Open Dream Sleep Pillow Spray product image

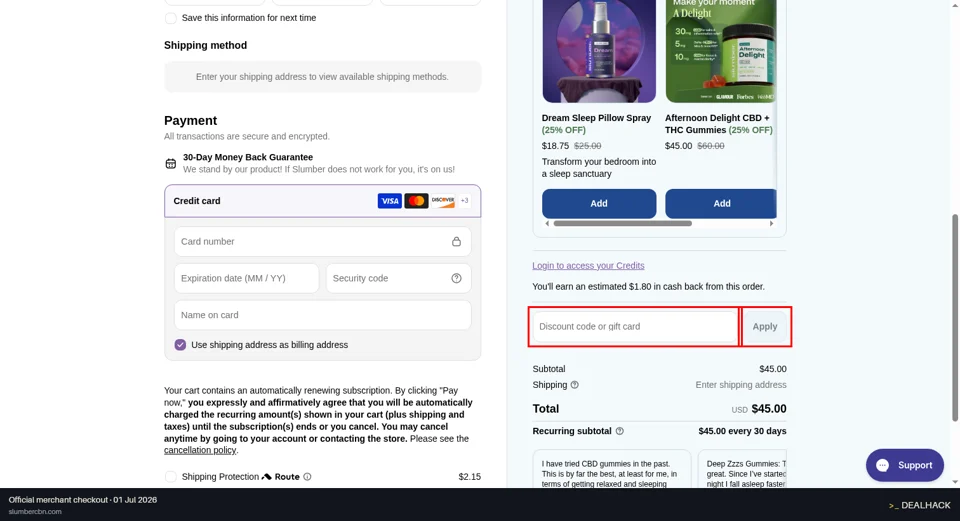[x=599, y=51]
